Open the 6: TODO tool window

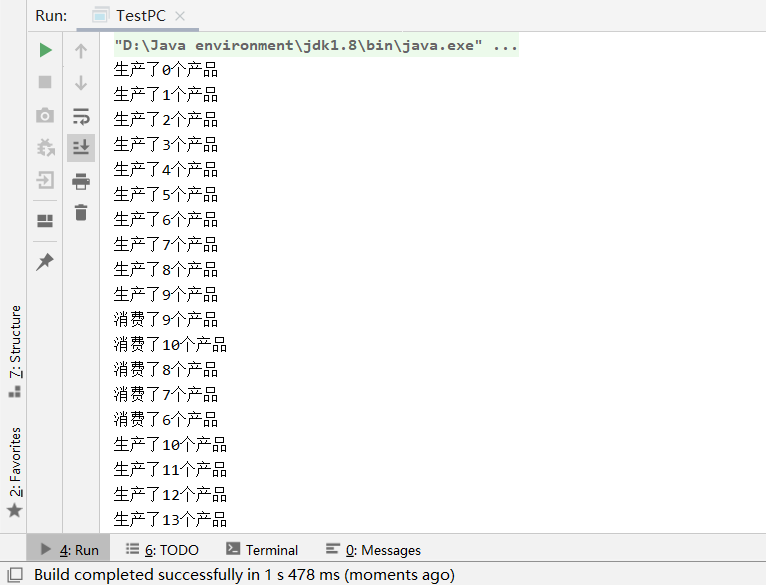(x=162, y=550)
